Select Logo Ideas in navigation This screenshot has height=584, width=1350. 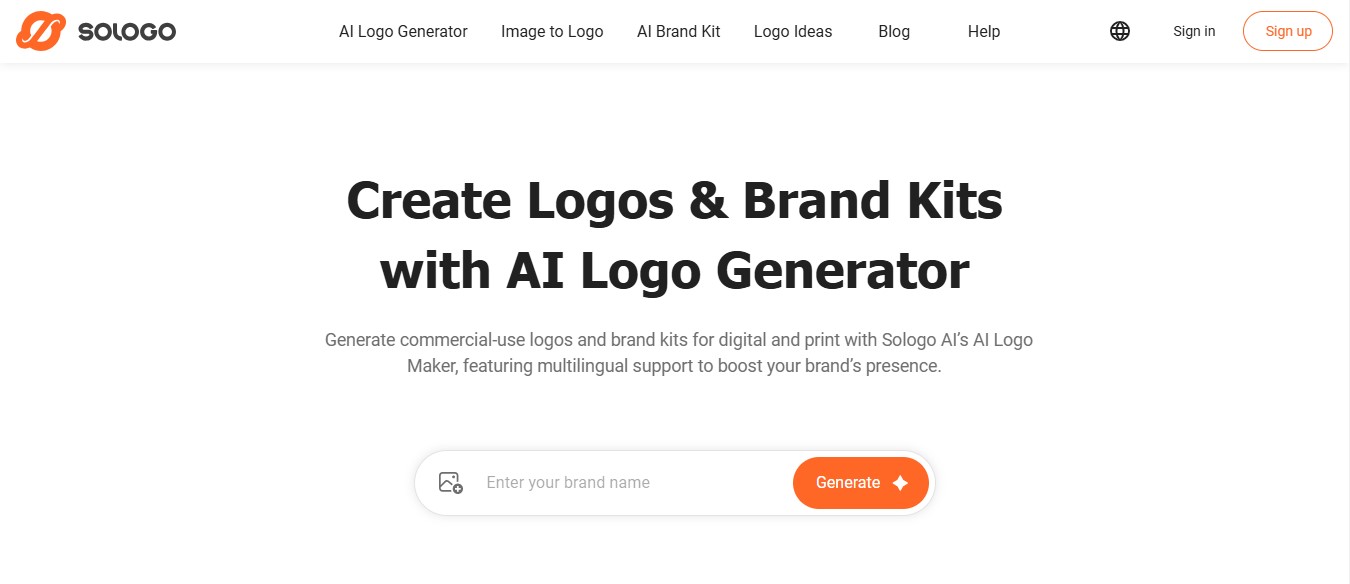(x=793, y=31)
